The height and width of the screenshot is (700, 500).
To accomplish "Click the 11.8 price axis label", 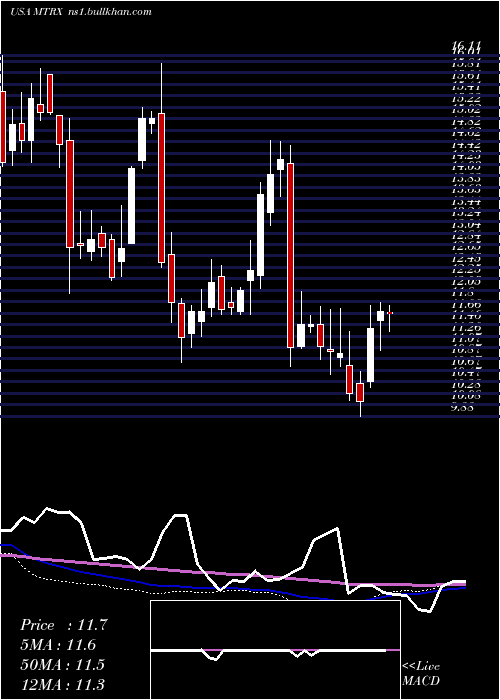I will coord(463,293).
